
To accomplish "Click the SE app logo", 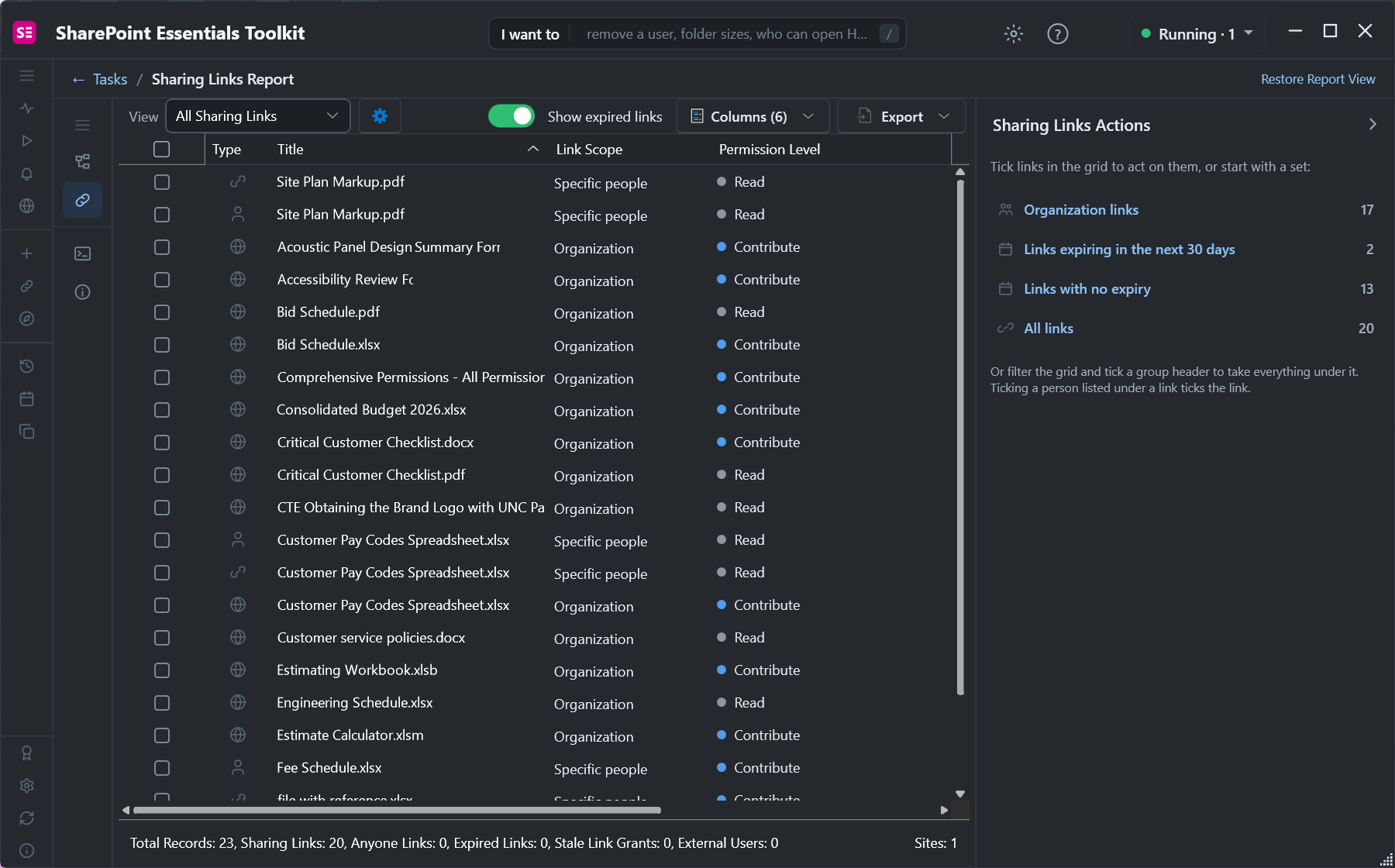I will 25,33.
